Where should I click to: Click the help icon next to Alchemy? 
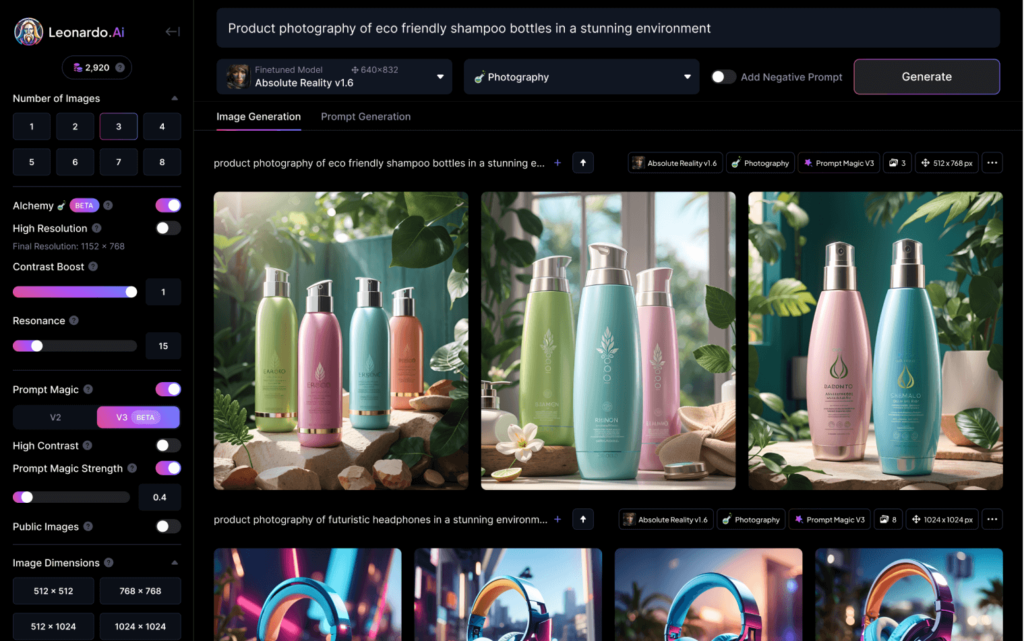108,206
